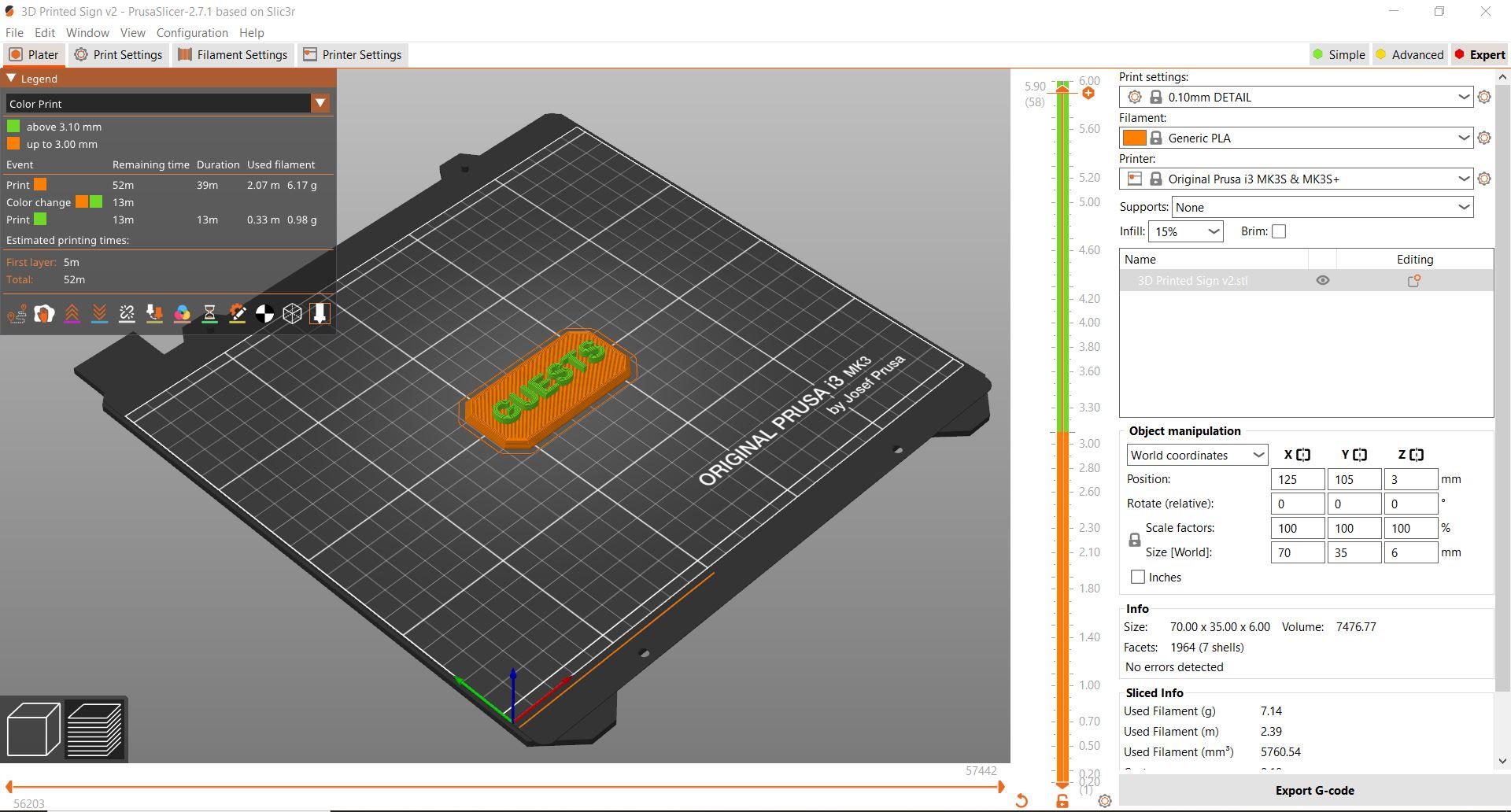Edit Print settings preset via gear icon

click(x=1484, y=97)
